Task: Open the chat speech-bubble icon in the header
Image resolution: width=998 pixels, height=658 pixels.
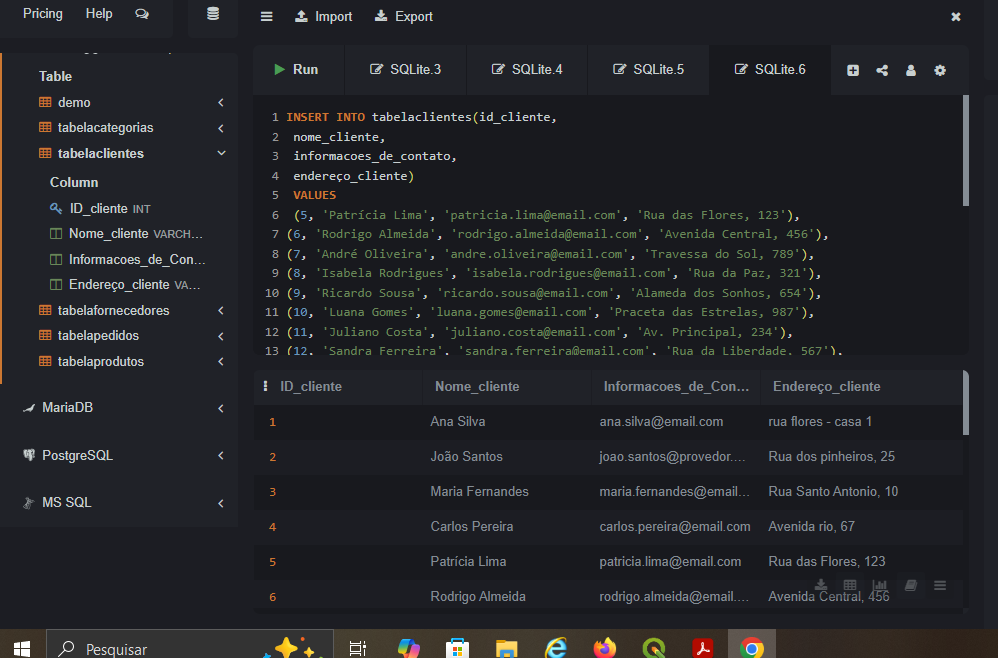Action: [142, 14]
